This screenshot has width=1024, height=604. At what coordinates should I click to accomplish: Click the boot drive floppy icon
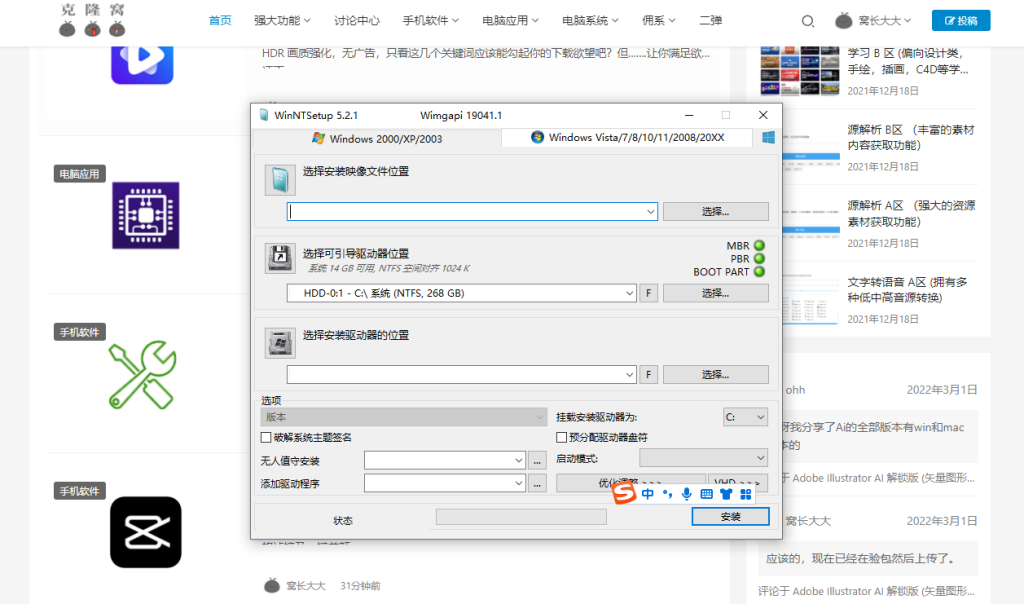coord(280,259)
